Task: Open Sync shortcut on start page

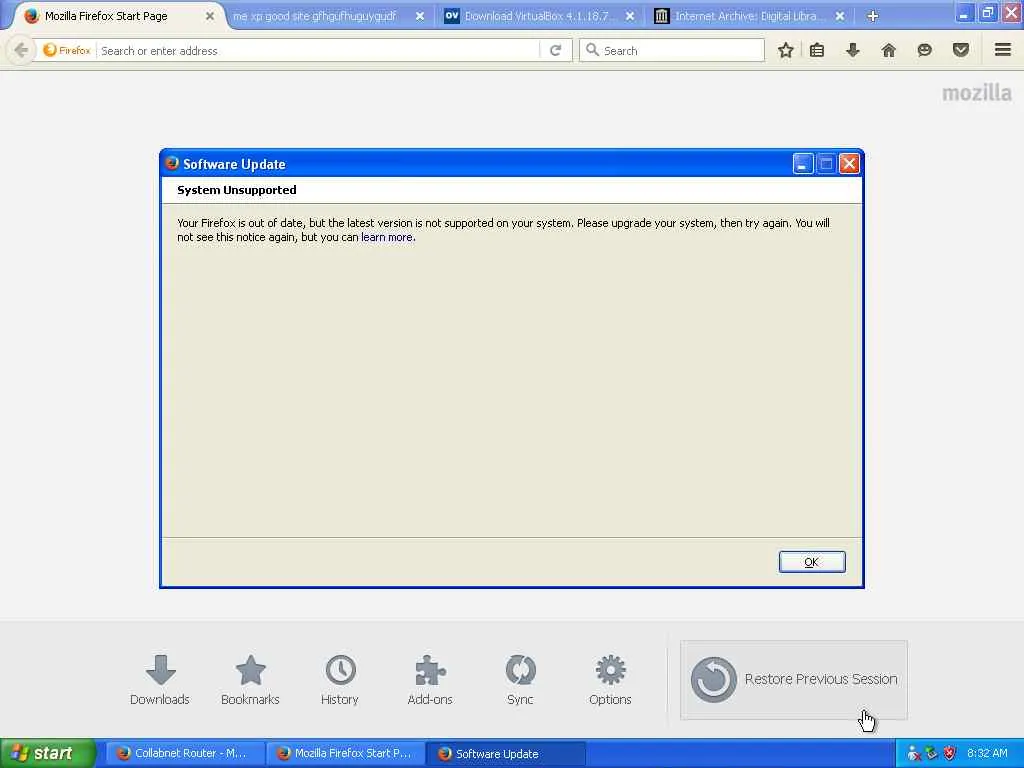Action: pos(520,680)
